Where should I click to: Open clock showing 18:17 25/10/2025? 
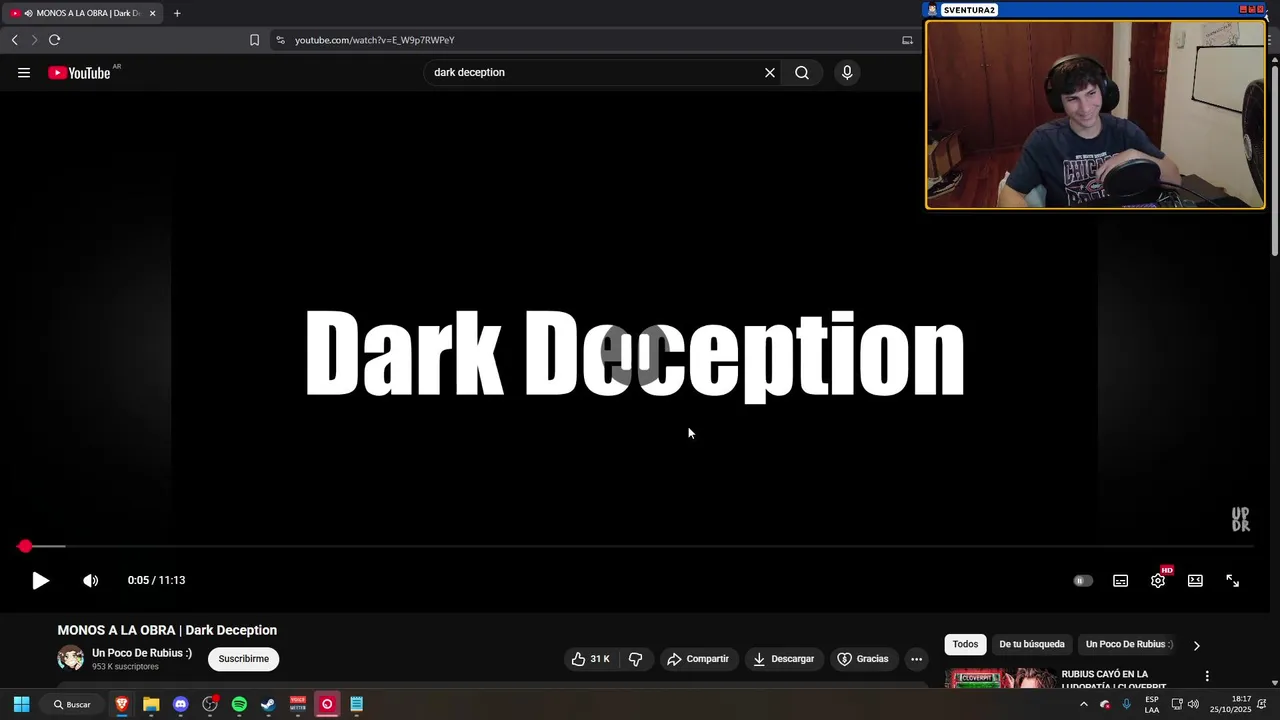[1231, 704]
